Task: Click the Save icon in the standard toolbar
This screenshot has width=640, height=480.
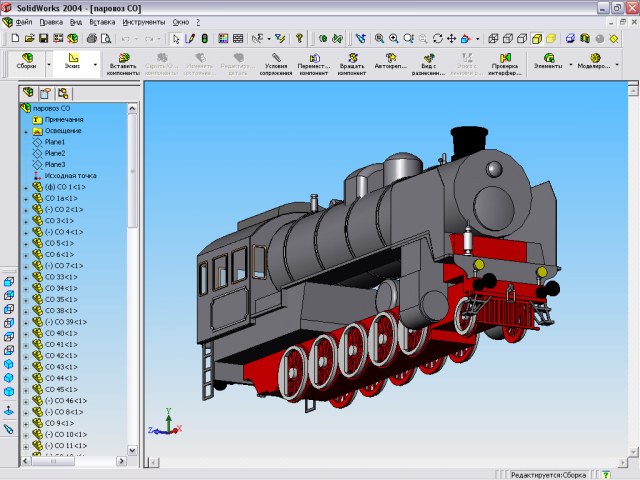Action: click(x=44, y=38)
